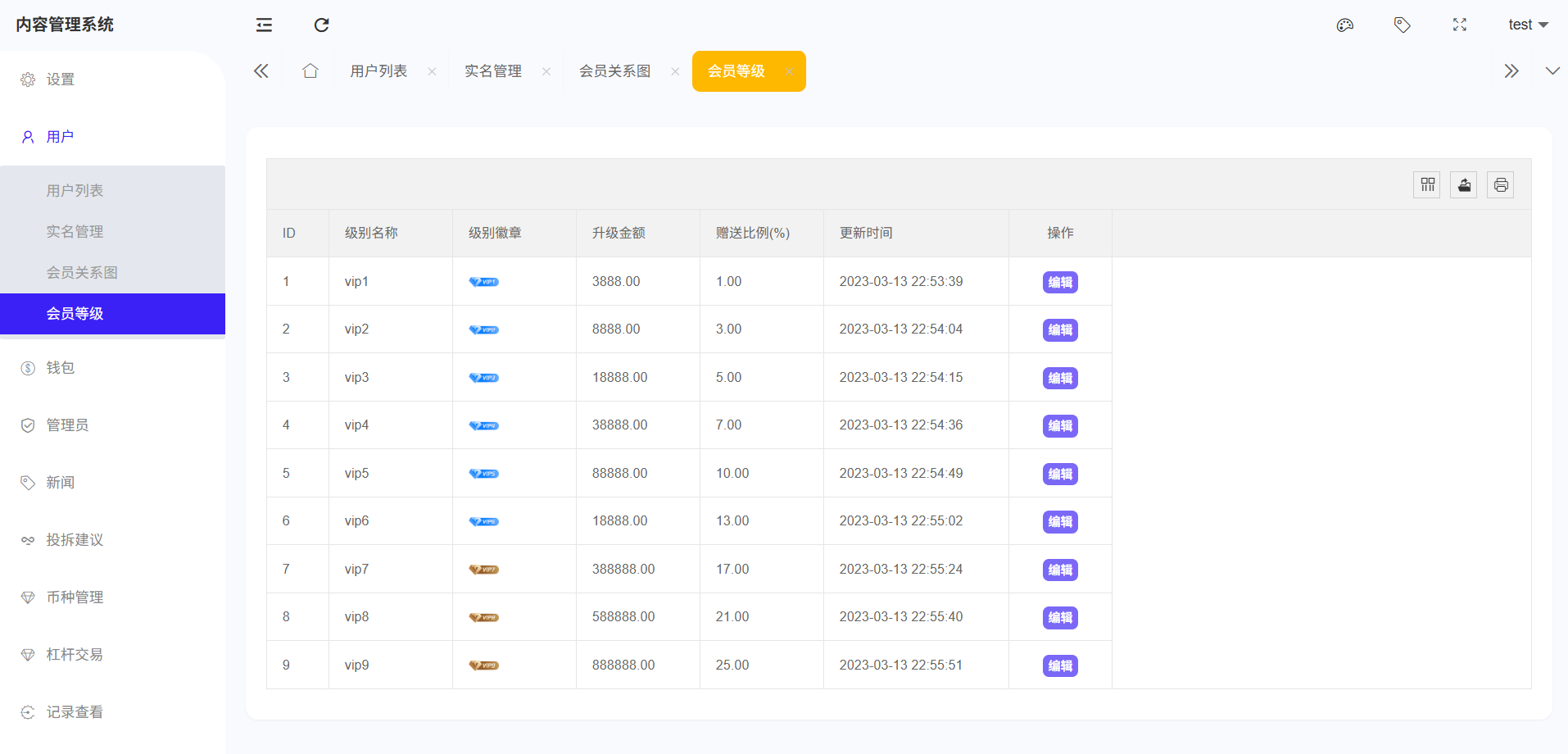Screen dimensions: 1568x754
Task: Go to the home tab icon
Action: (x=310, y=71)
